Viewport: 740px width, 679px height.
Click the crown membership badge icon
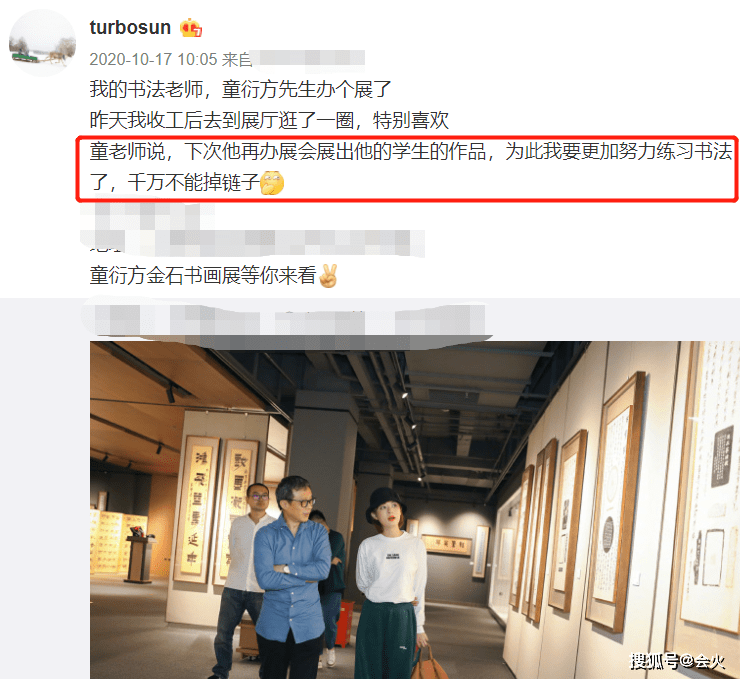pos(191,28)
